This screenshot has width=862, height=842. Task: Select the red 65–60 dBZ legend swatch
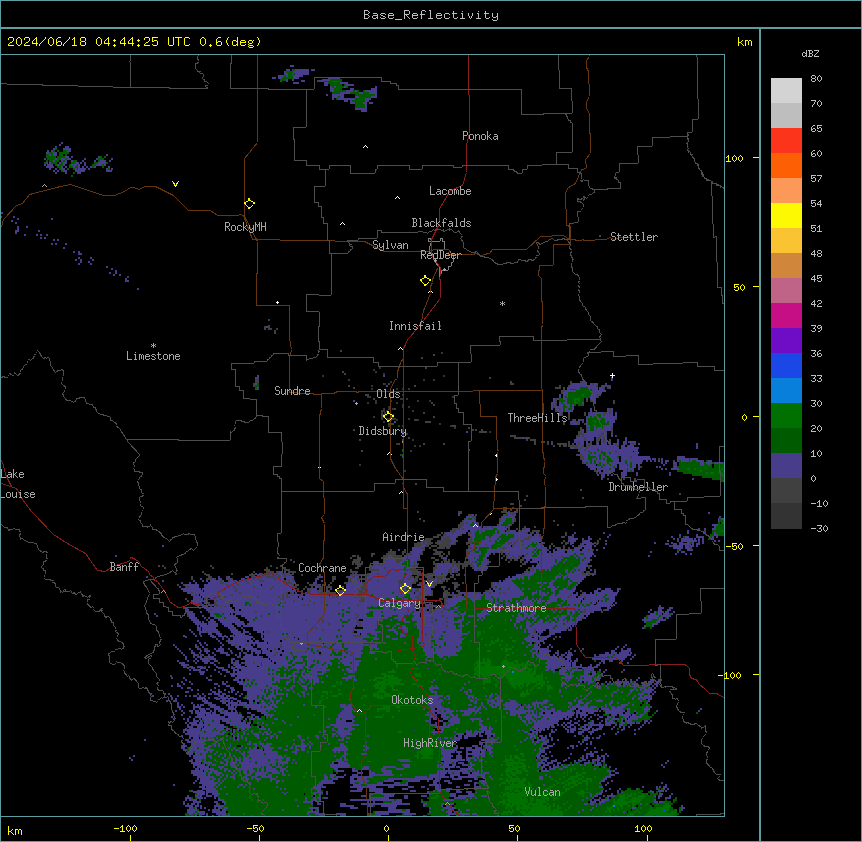[786, 141]
